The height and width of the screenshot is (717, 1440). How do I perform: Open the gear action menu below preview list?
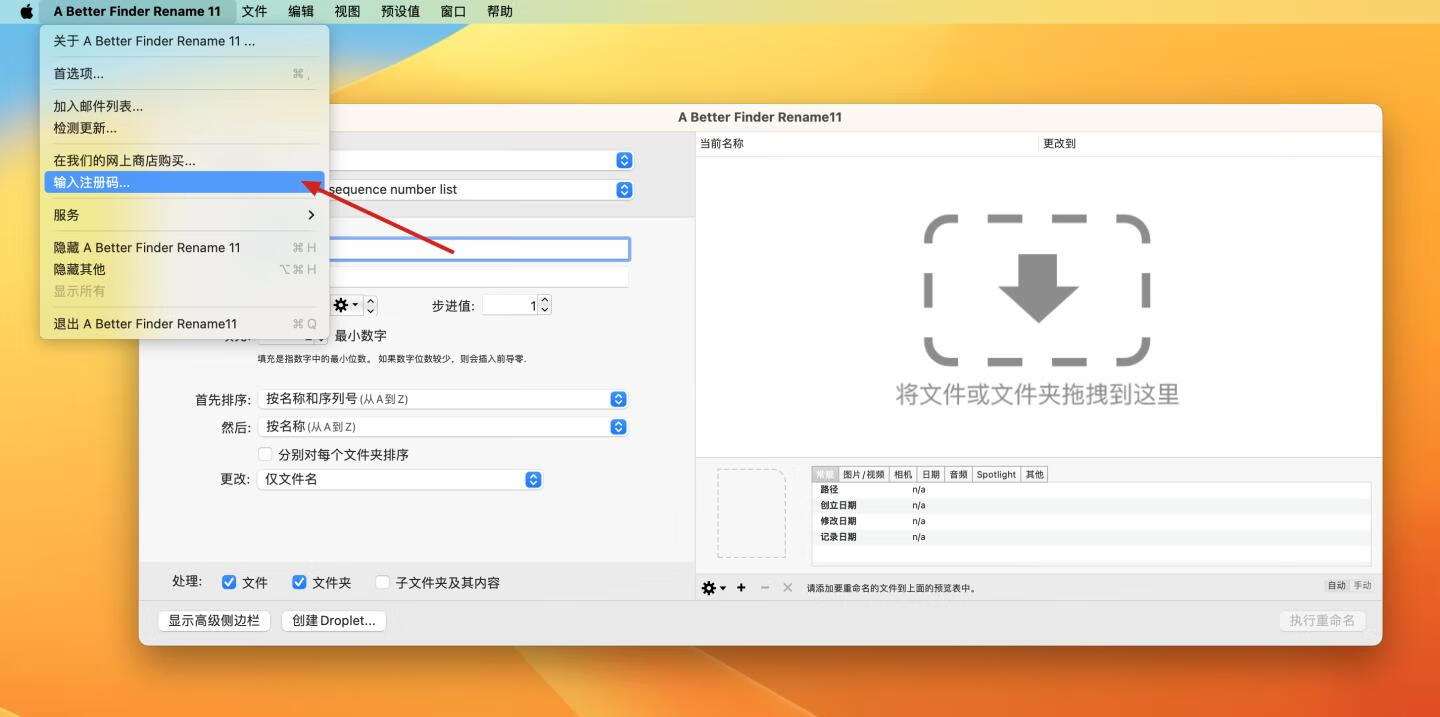[714, 588]
